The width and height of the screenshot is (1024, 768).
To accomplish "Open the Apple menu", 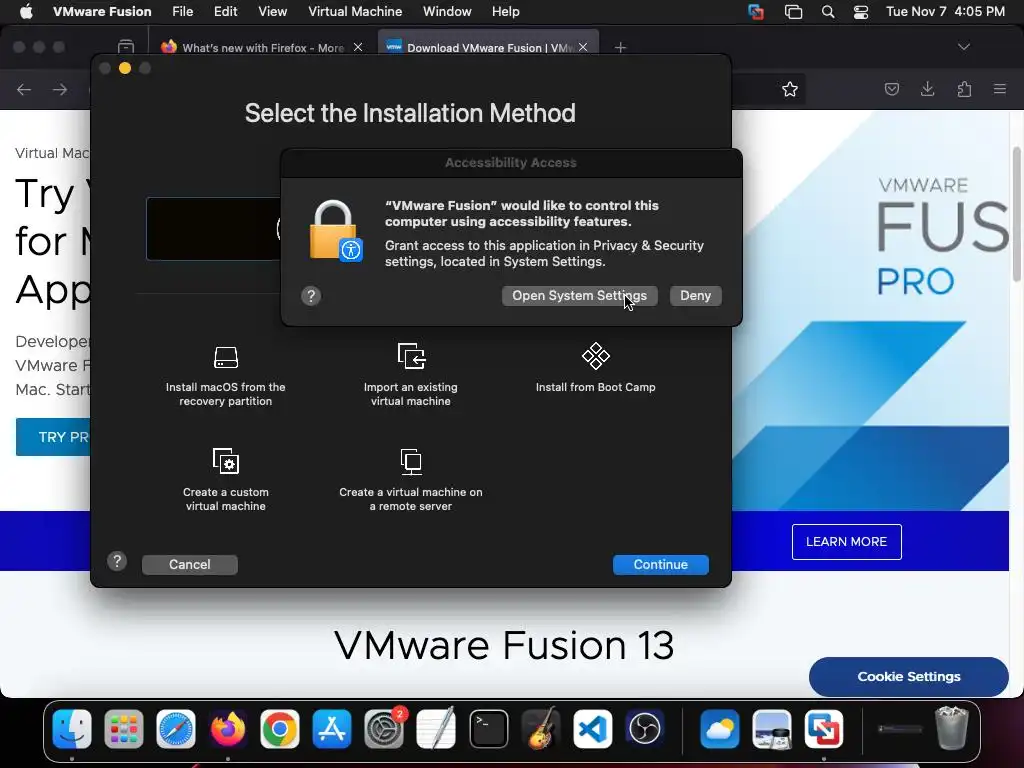I will (26, 12).
